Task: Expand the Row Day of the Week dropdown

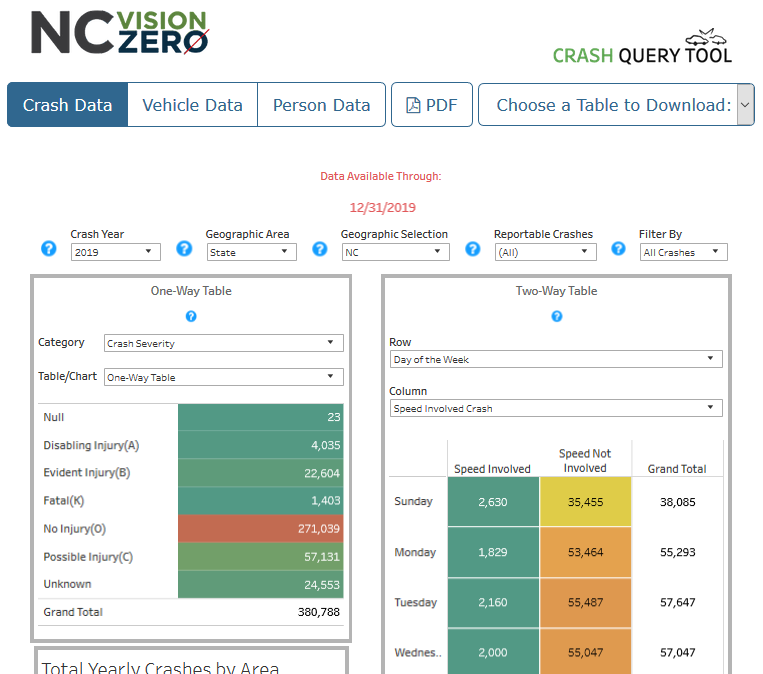Action: pyautogui.click(x=556, y=359)
